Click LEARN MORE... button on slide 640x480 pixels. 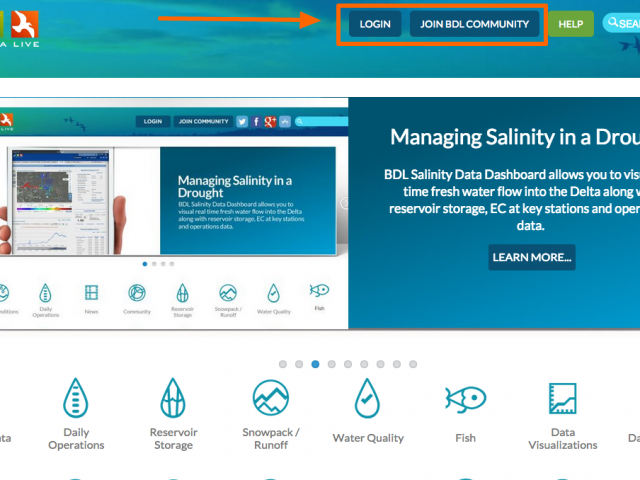tap(532, 257)
